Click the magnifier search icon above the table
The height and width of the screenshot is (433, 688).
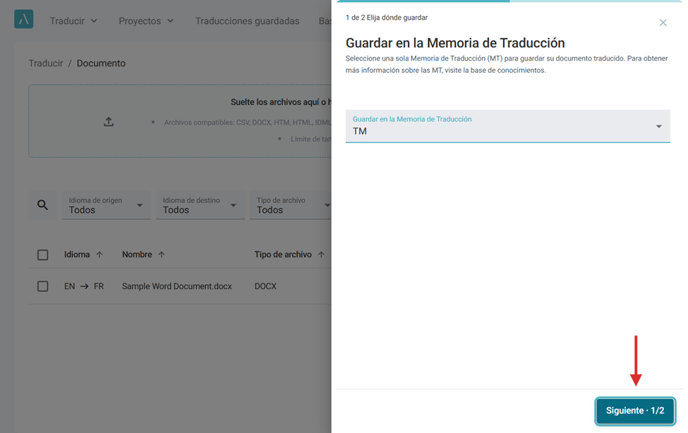click(x=43, y=205)
